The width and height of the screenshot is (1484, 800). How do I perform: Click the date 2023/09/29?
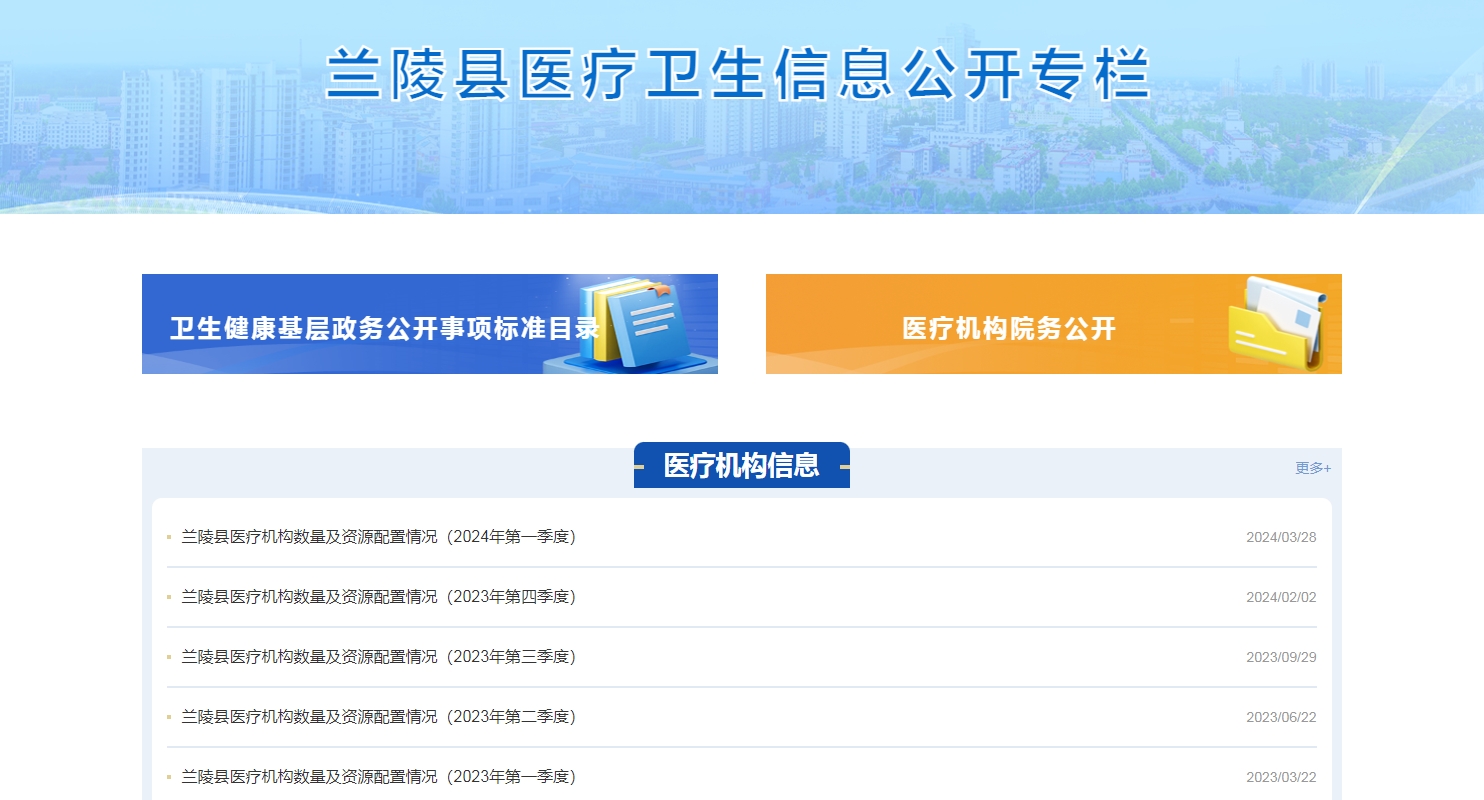click(x=1281, y=657)
